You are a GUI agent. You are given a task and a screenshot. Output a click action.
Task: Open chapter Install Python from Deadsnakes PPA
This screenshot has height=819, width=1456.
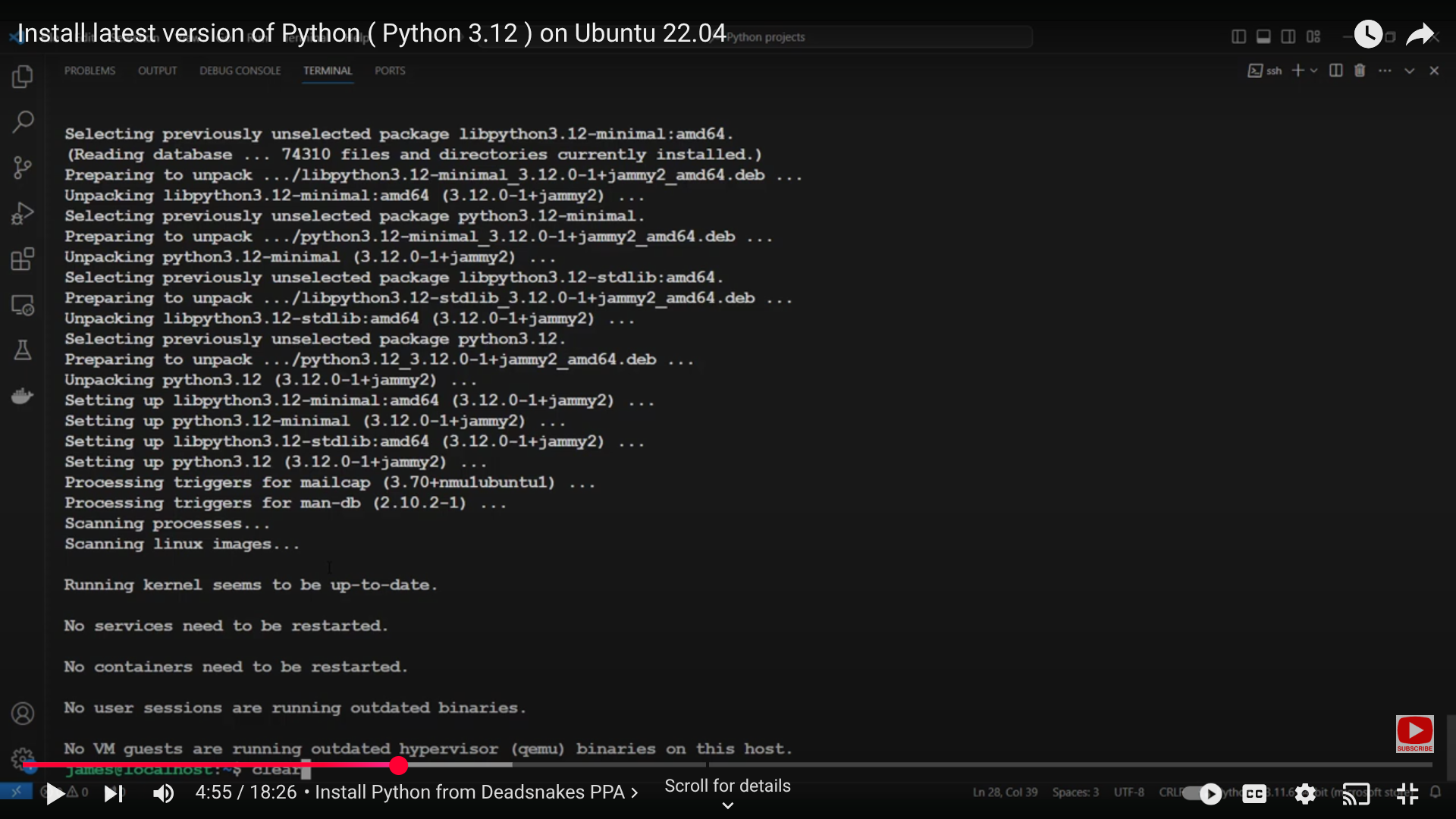477,792
